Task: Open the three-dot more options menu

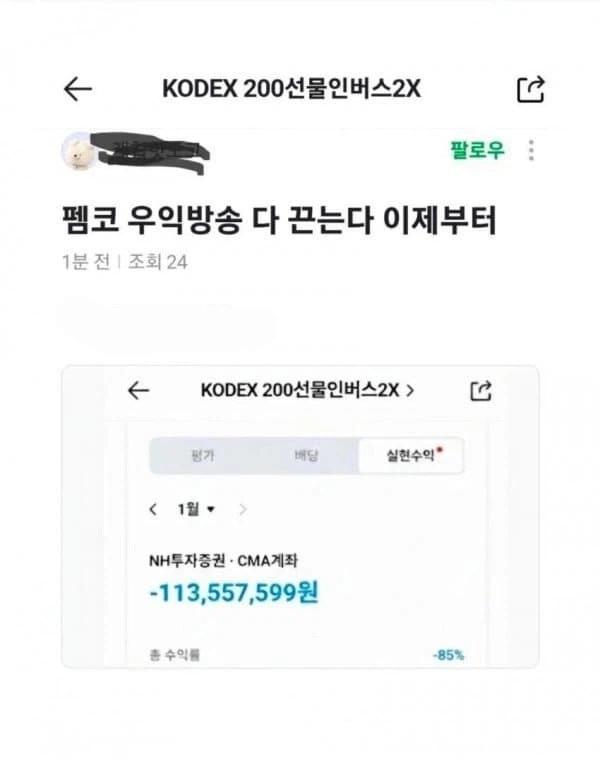Action: point(531,150)
